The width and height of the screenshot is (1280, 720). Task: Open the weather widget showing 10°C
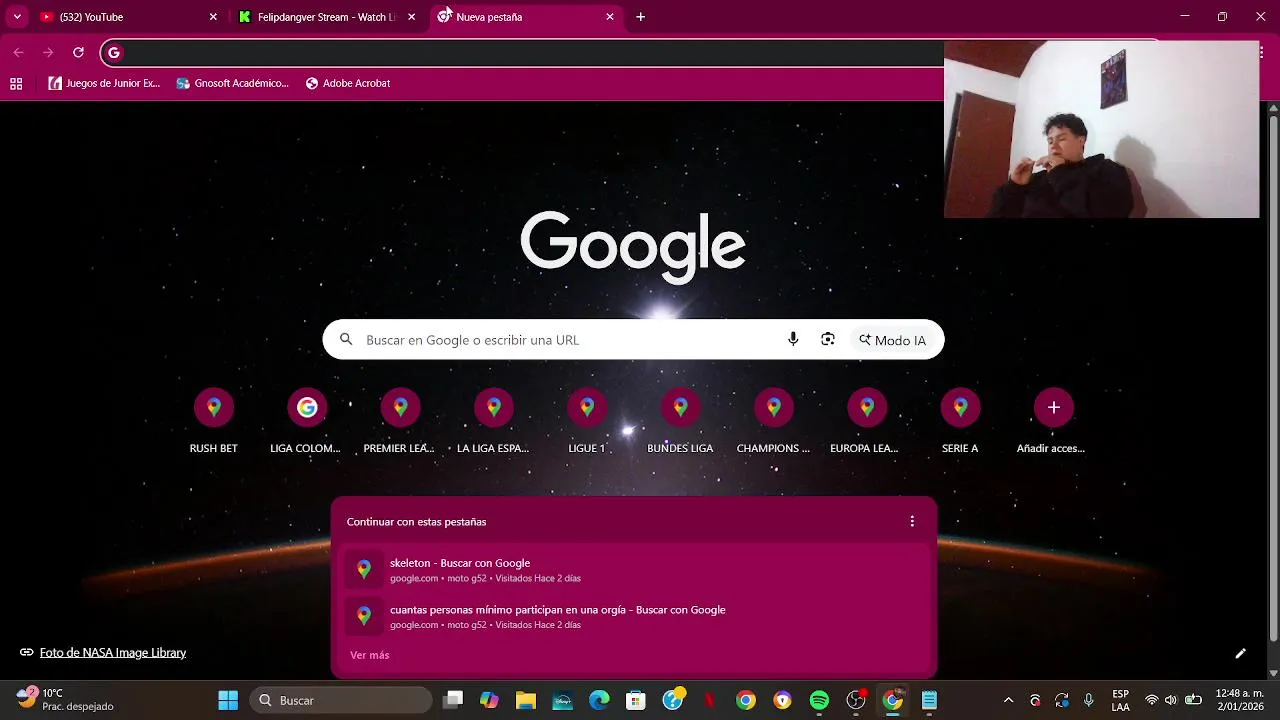click(x=66, y=699)
